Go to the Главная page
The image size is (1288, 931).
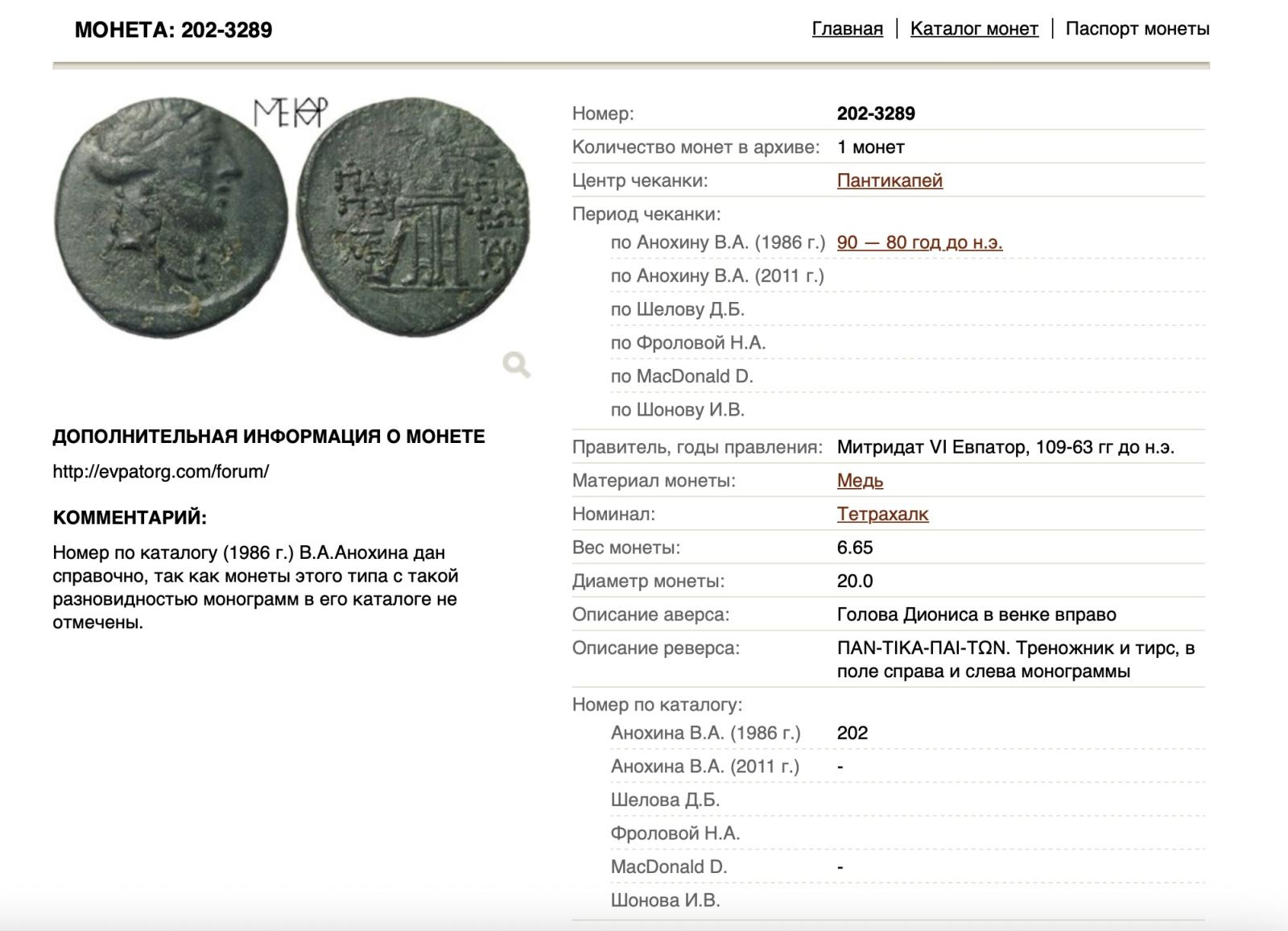[x=847, y=29]
